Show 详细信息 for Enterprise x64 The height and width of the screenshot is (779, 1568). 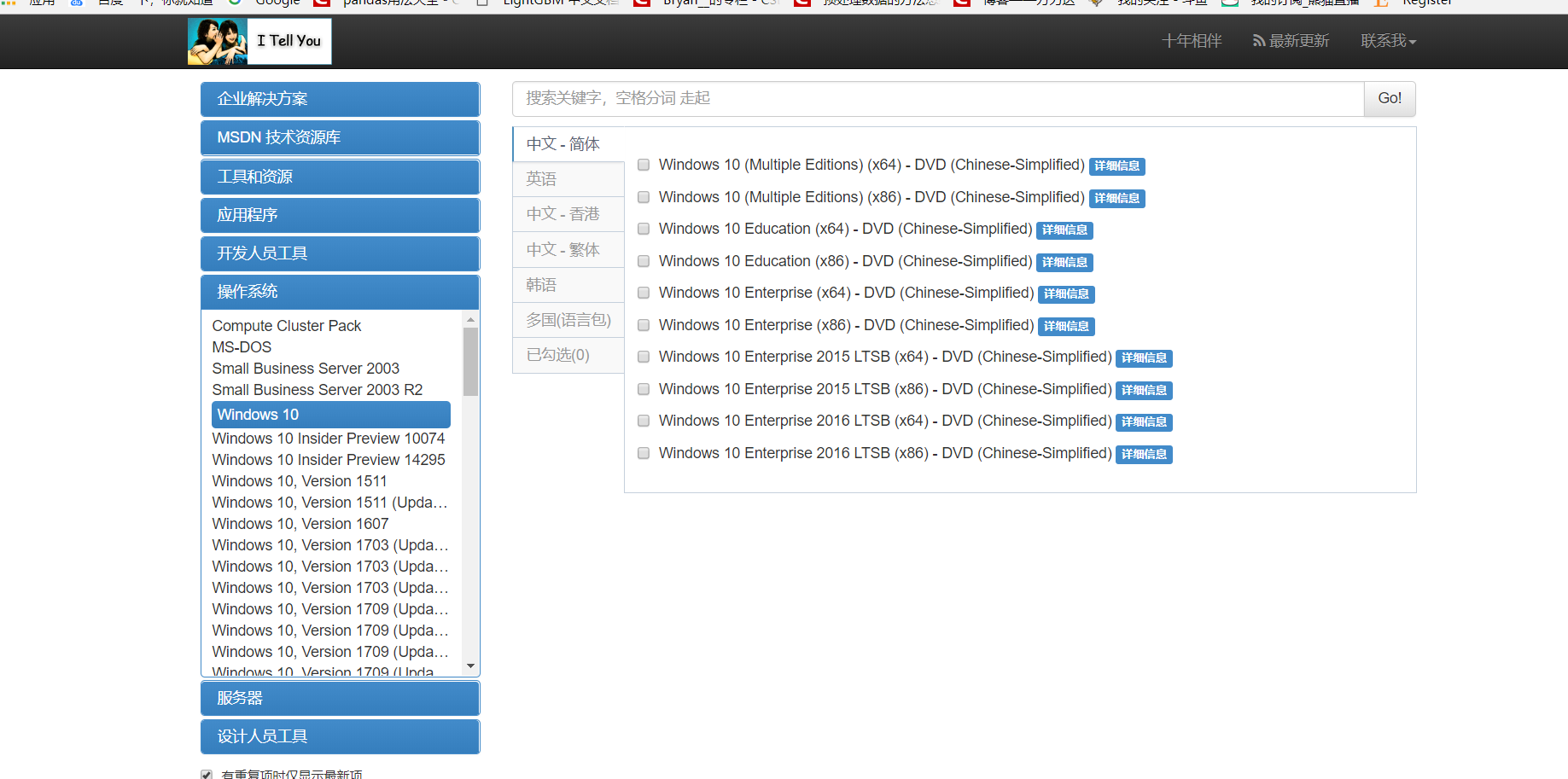pyautogui.click(x=1066, y=294)
